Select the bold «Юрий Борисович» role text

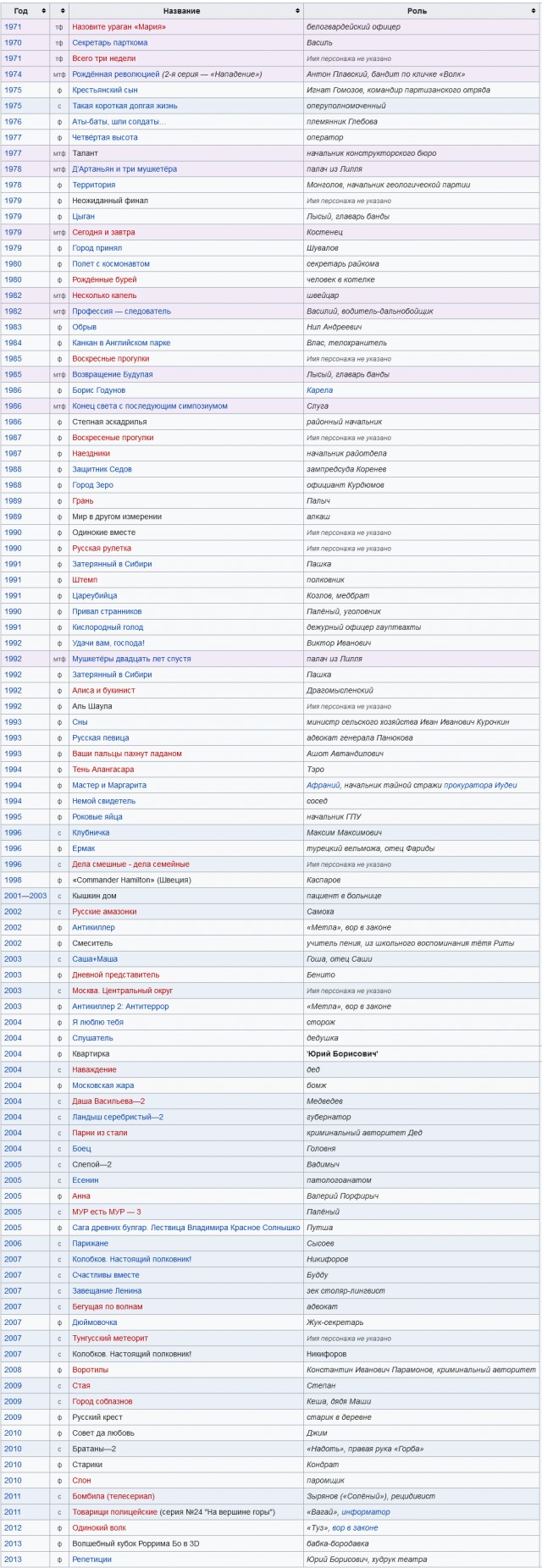coord(342,1054)
